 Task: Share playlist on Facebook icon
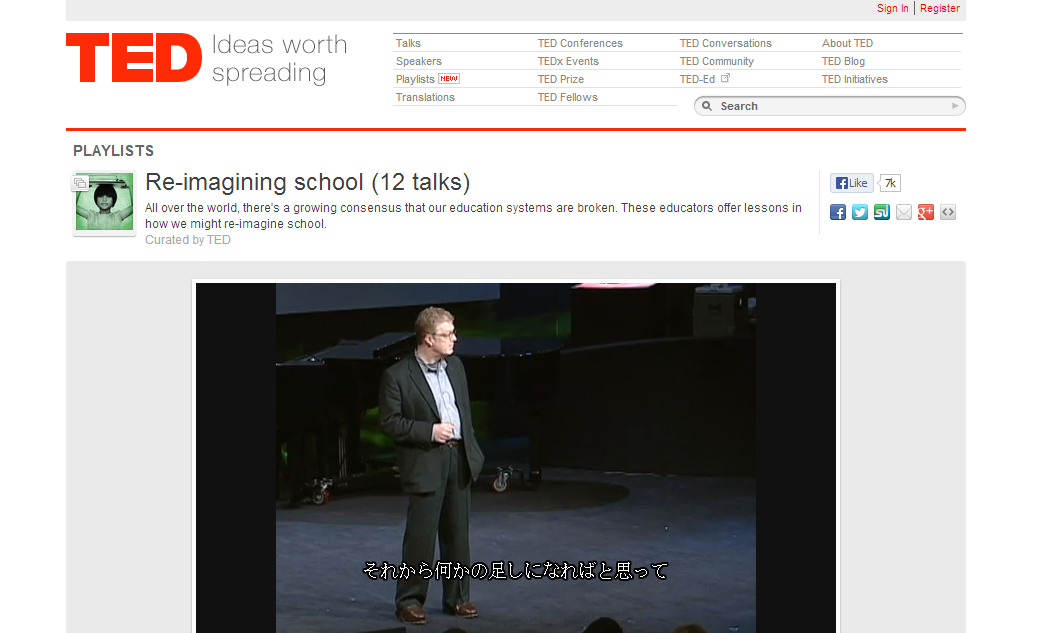(x=838, y=213)
